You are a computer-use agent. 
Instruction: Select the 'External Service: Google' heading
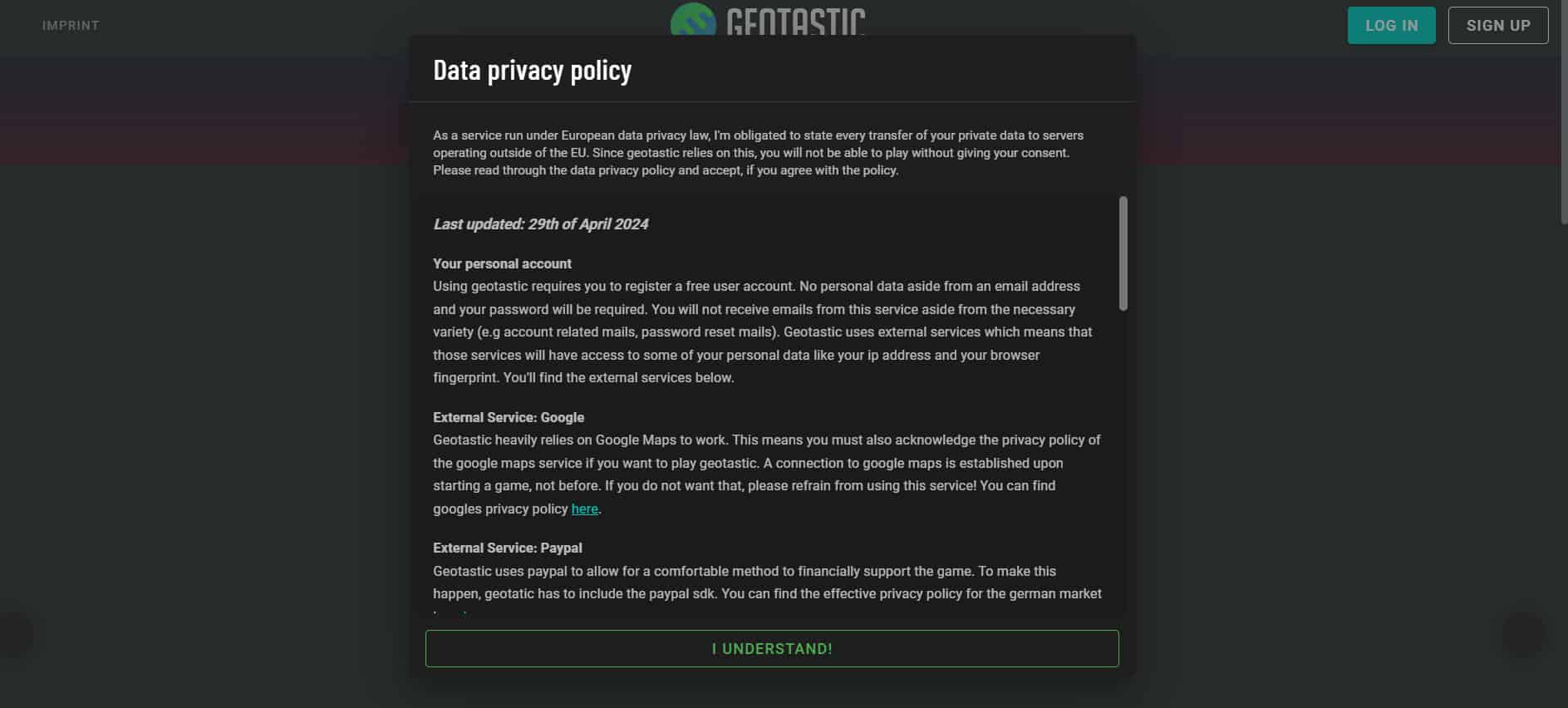(x=508, y=417)
